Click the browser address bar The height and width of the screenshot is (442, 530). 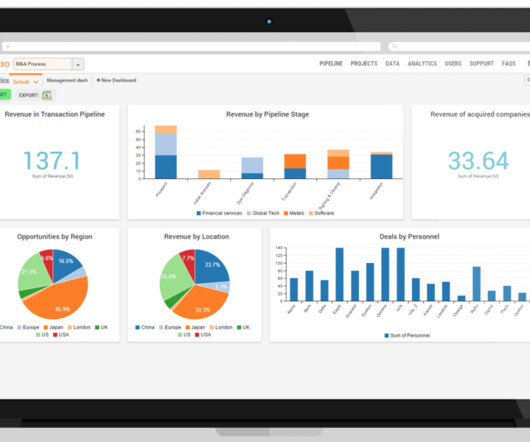[x=191, y=47]
